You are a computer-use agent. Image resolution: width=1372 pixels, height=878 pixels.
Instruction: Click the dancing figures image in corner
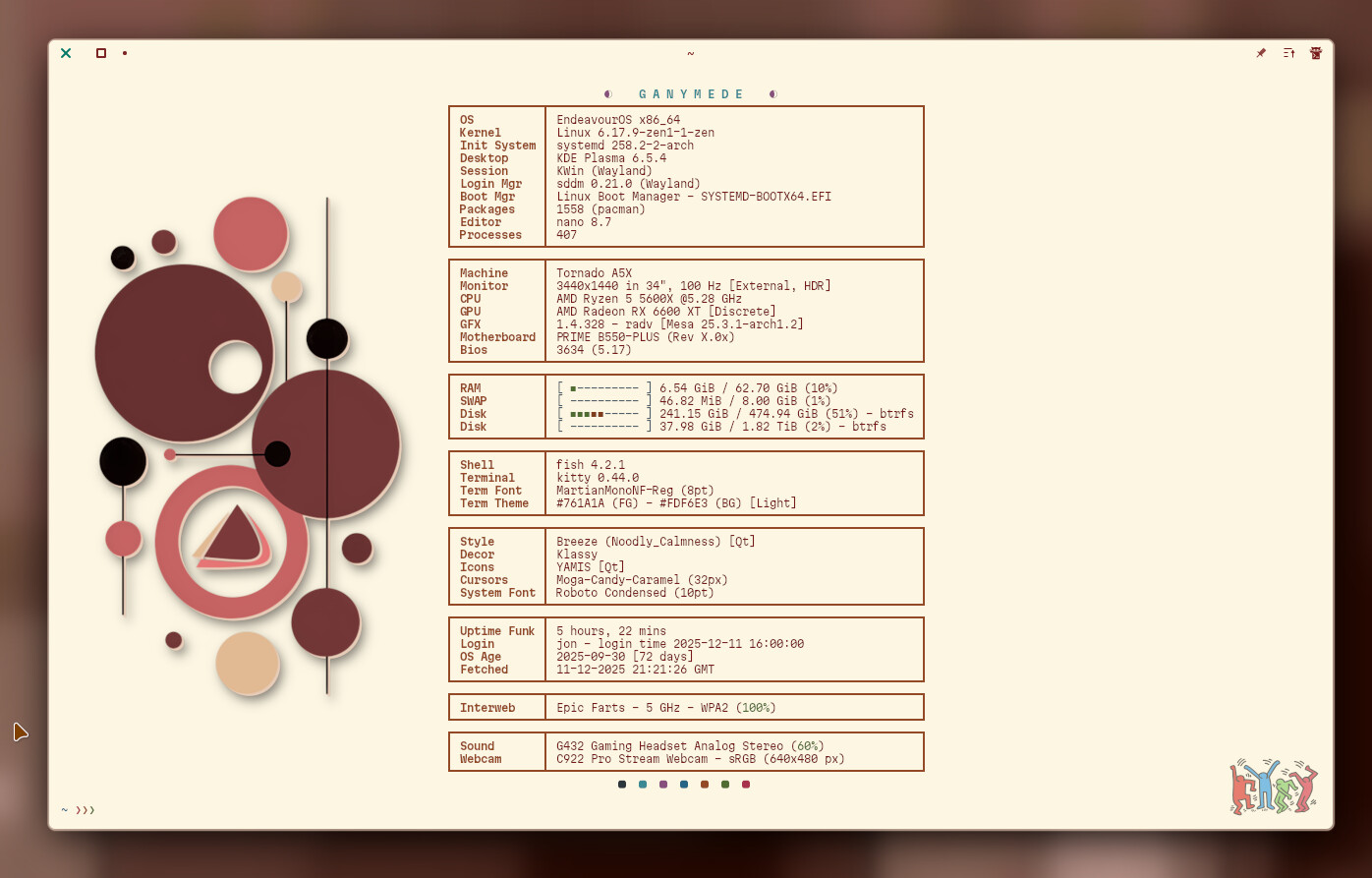(x=1274, y=786)
